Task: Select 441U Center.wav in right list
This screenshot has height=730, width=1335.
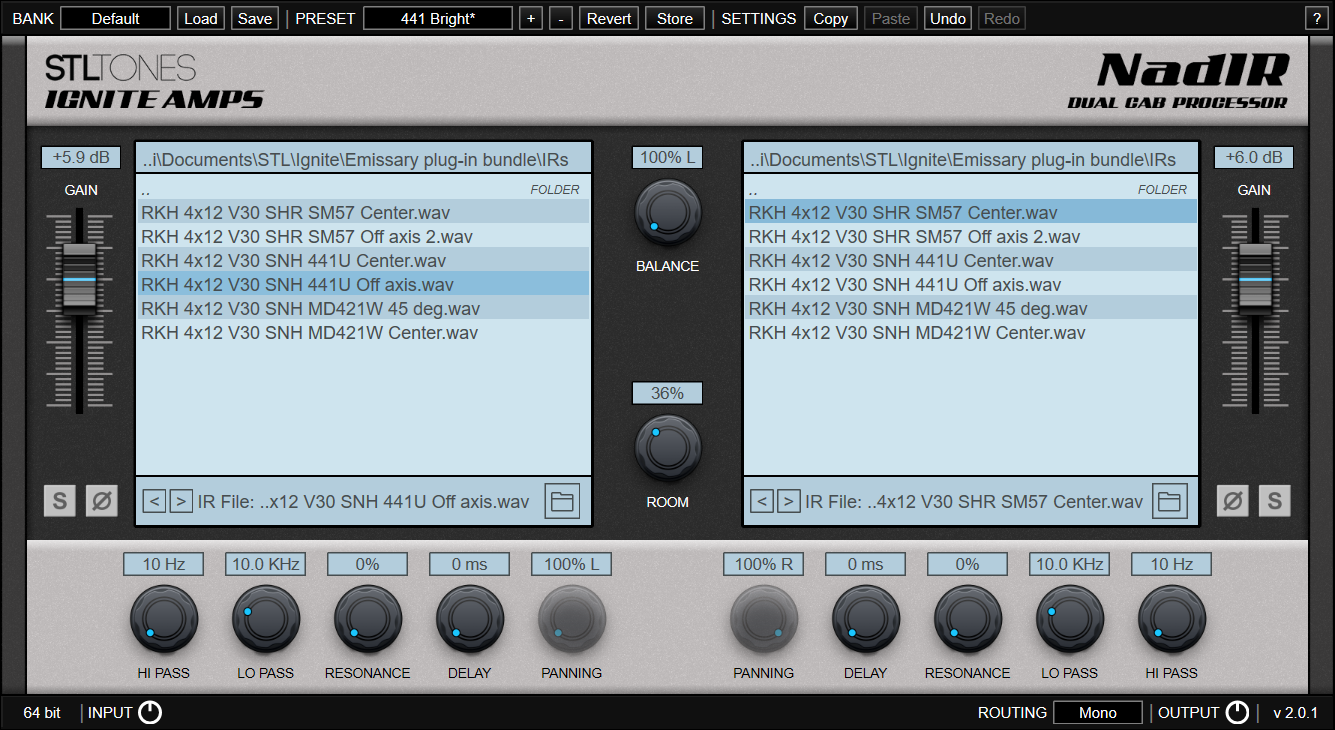Action: point(971,261)
